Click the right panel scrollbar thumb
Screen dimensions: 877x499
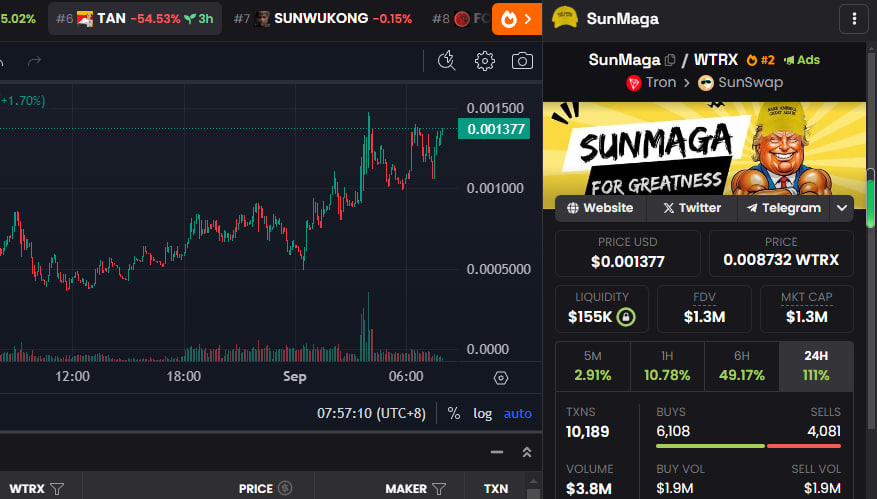[x=870, y=197]
